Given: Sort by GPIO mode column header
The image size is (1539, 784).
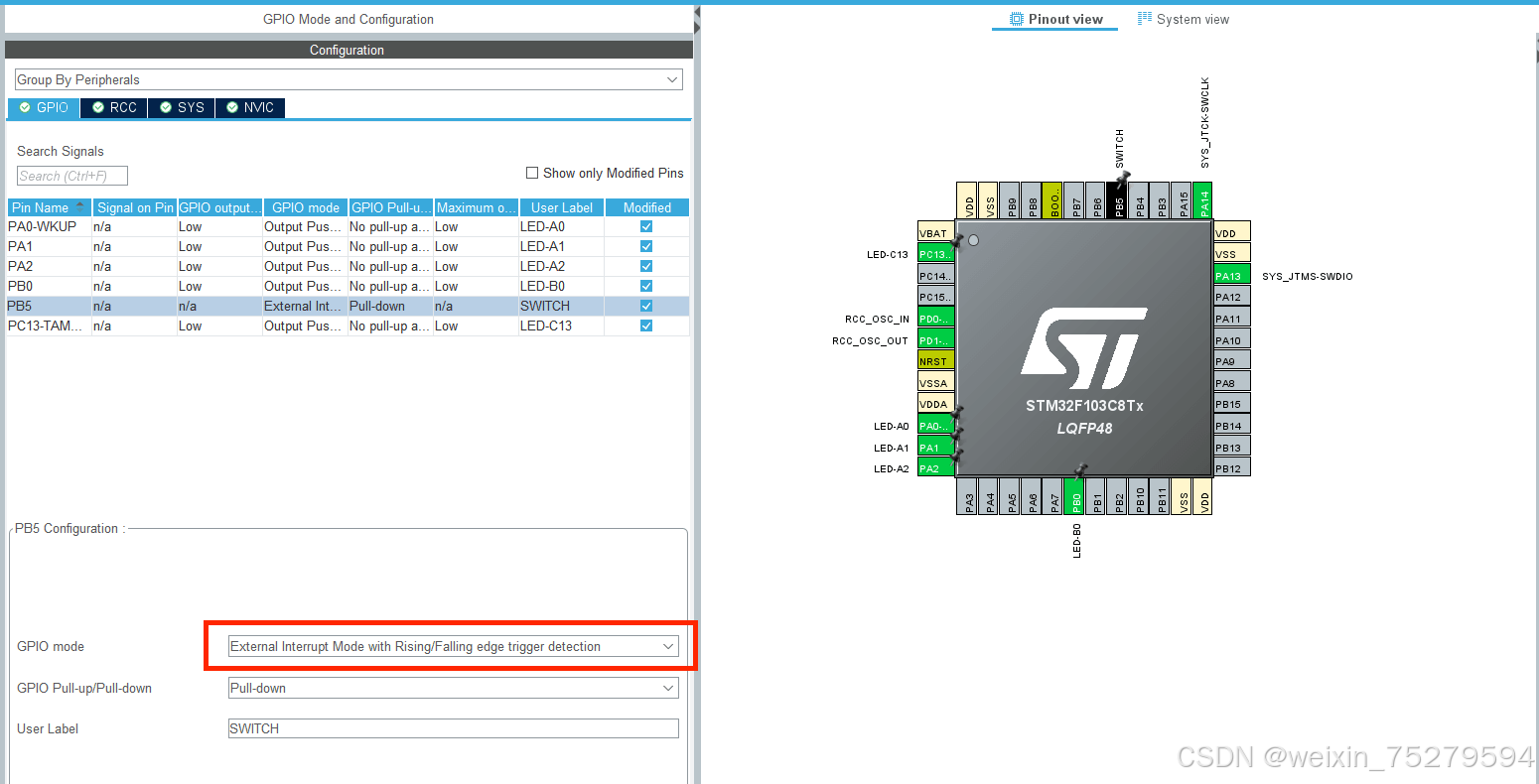Looking at the screenshot, I should click(305, 207).
